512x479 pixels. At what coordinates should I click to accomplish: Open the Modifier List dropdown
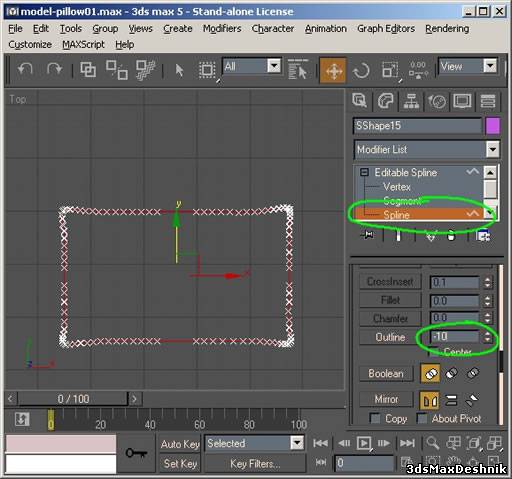coord(426,149)
